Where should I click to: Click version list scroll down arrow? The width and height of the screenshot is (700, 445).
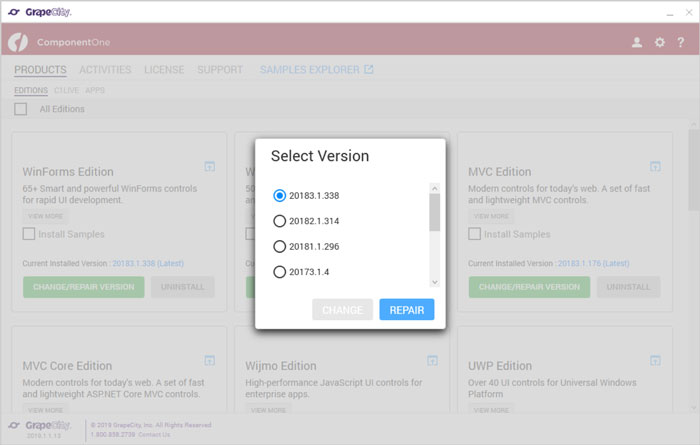(x=435, y=282)
